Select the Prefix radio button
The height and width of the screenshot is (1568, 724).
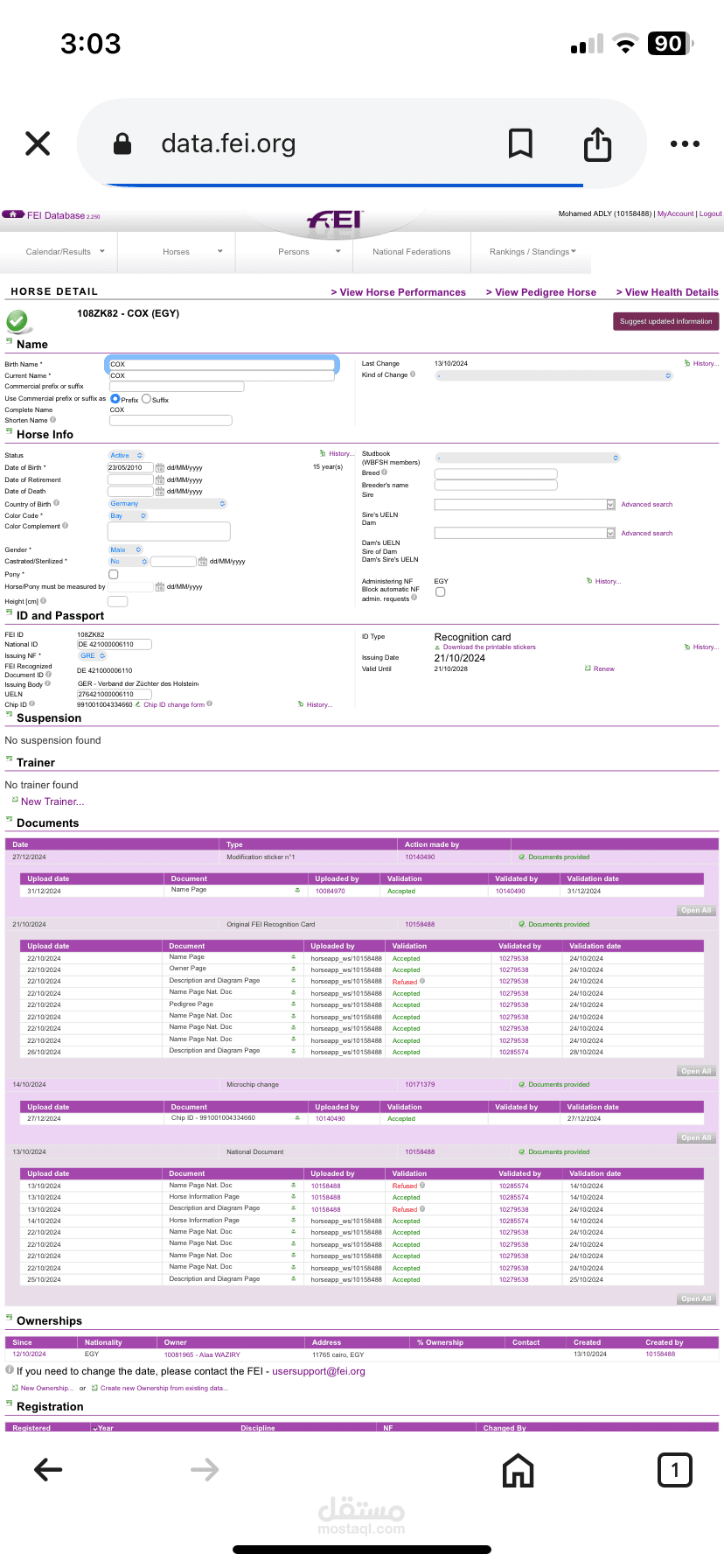115,399
